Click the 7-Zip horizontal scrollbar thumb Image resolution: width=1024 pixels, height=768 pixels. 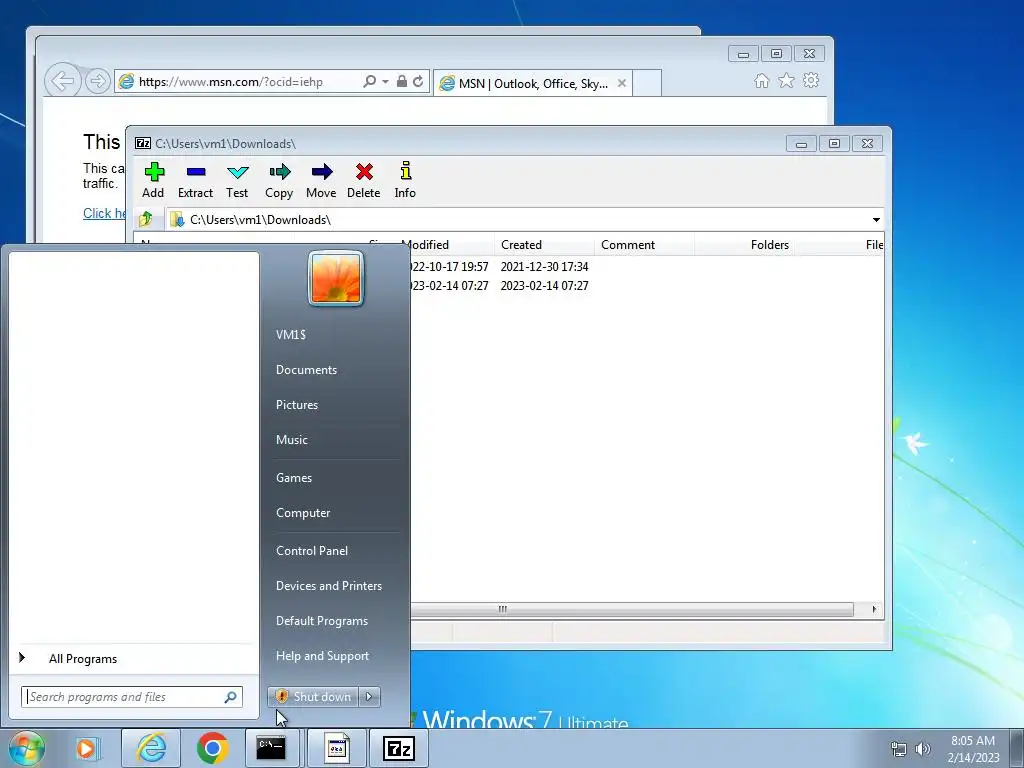tap(632, 609)
